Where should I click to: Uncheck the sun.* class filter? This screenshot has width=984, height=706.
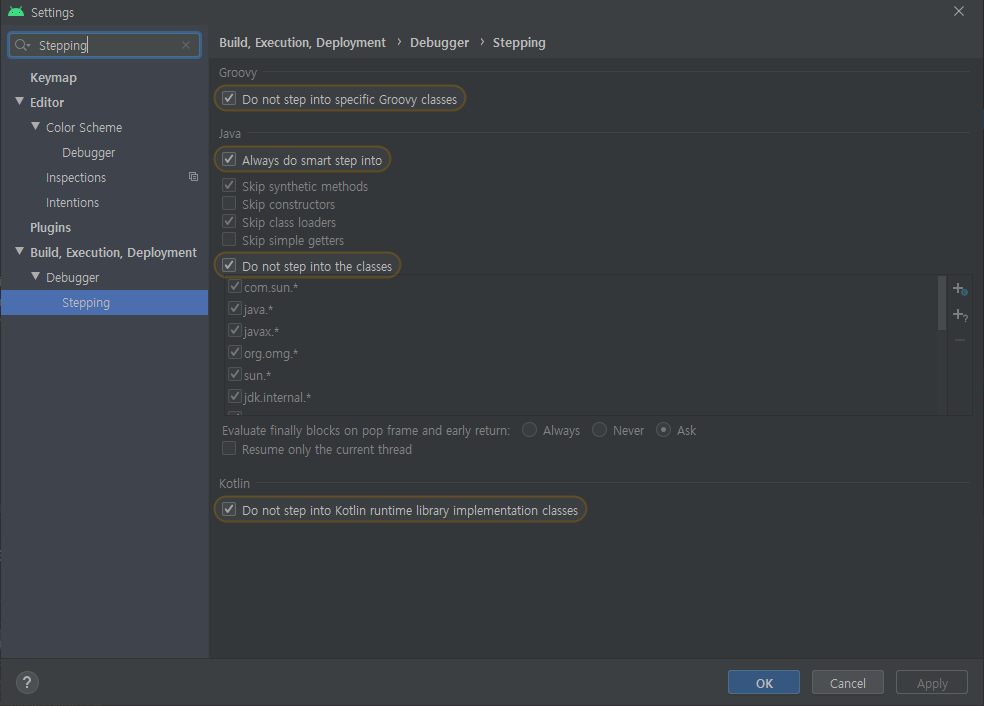pos(235,375)
